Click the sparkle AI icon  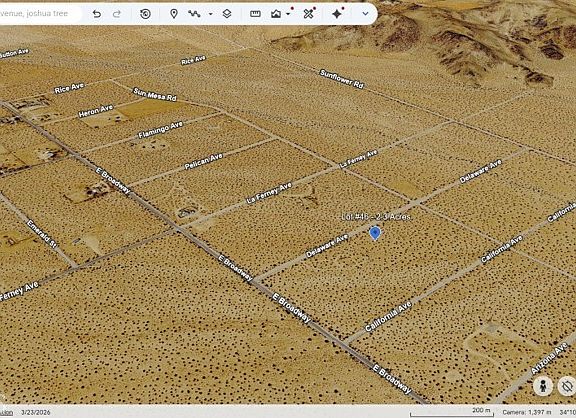point(337,14)
